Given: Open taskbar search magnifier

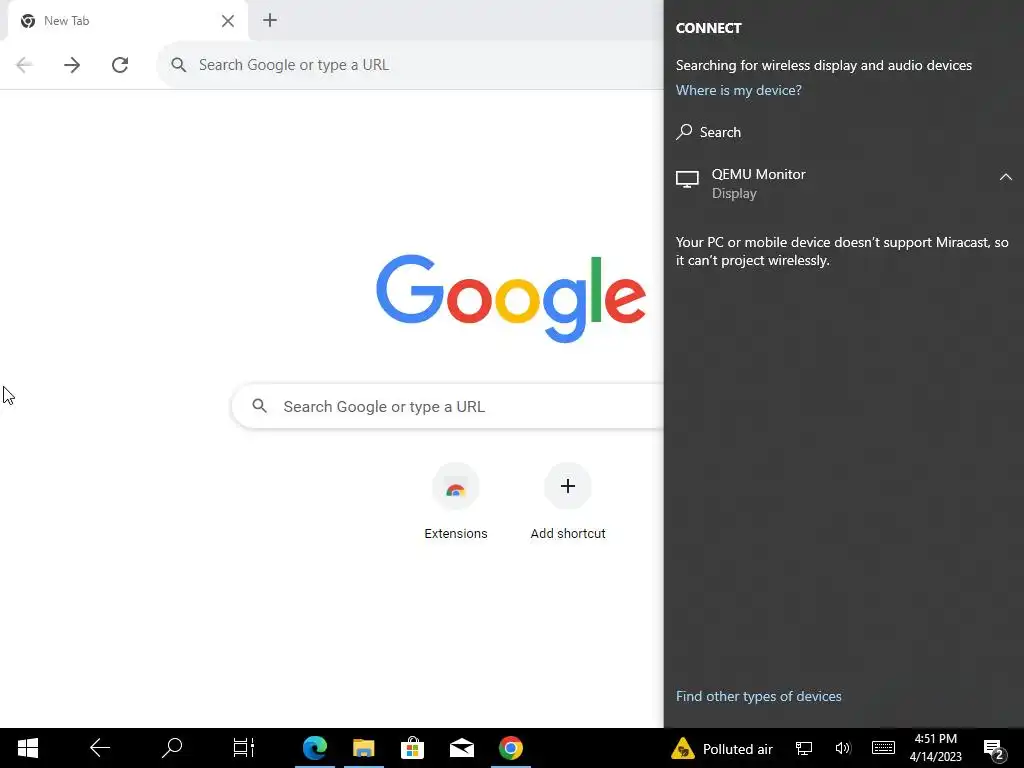Looking at the screenshot, I should (x=172, y=748).
